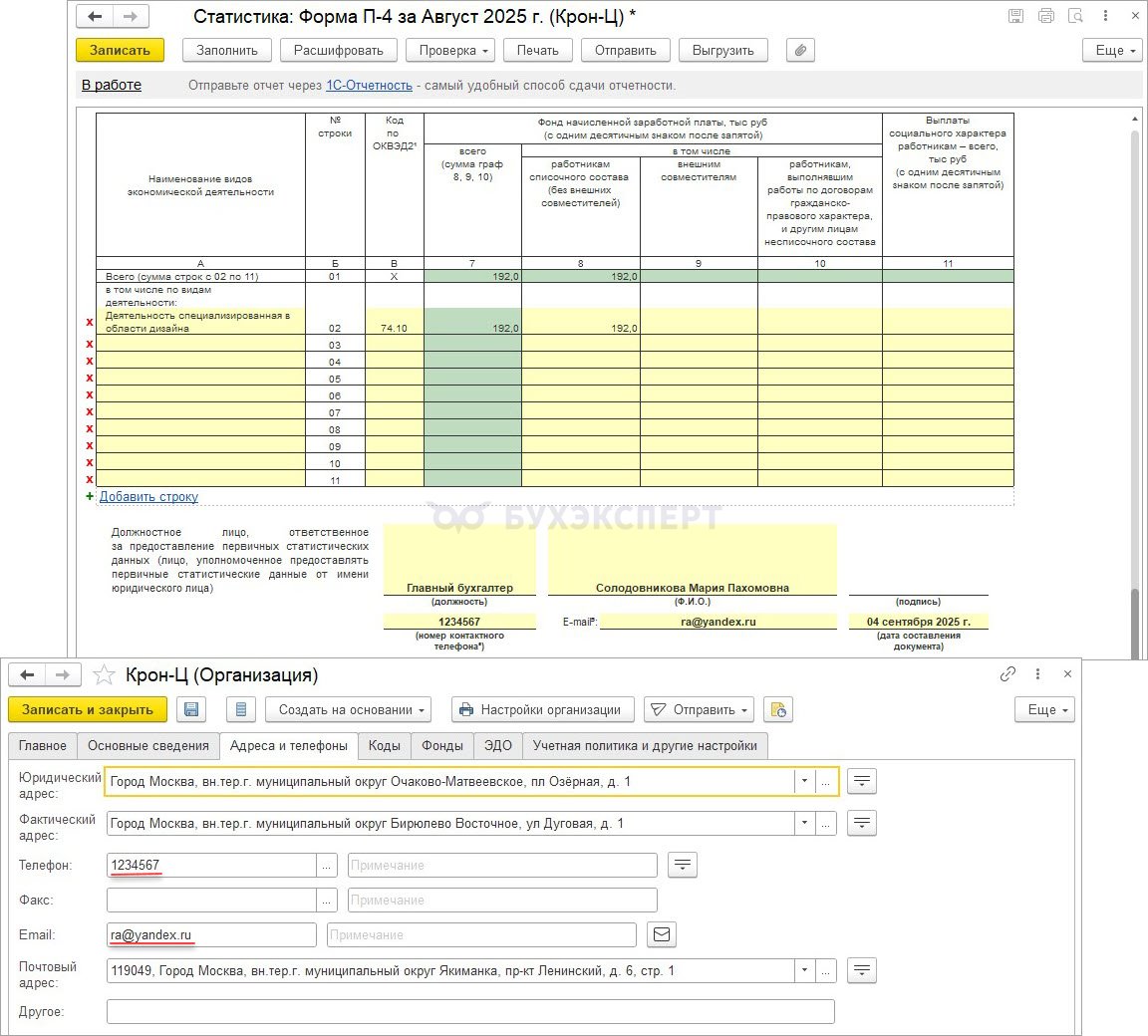Click into the Факс input field

pos(211,900)
